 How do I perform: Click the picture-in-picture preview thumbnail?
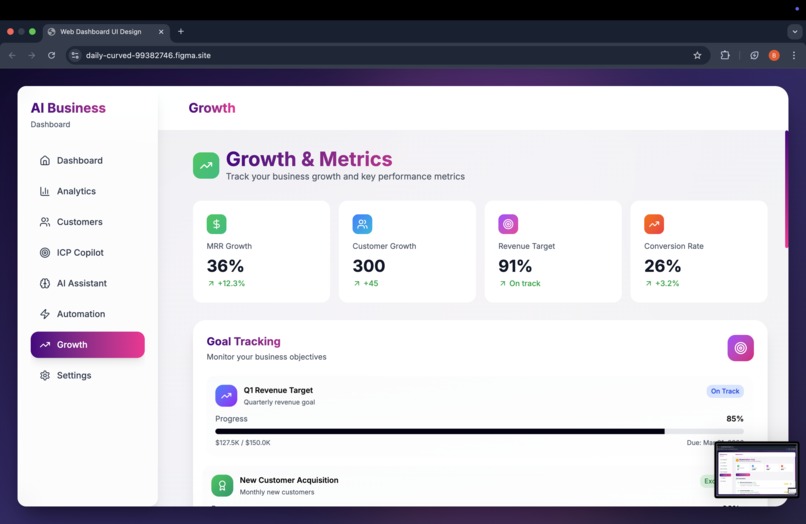click(x=757, y=470)
